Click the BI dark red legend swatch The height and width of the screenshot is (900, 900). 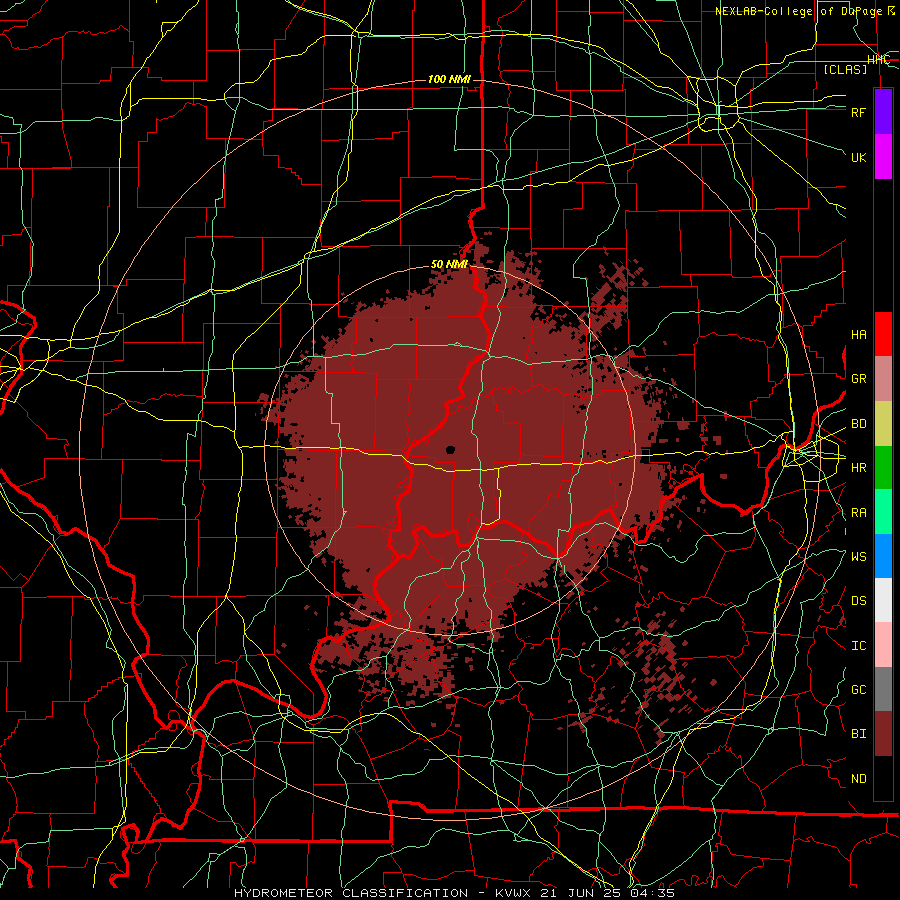(x=883, y=734)
